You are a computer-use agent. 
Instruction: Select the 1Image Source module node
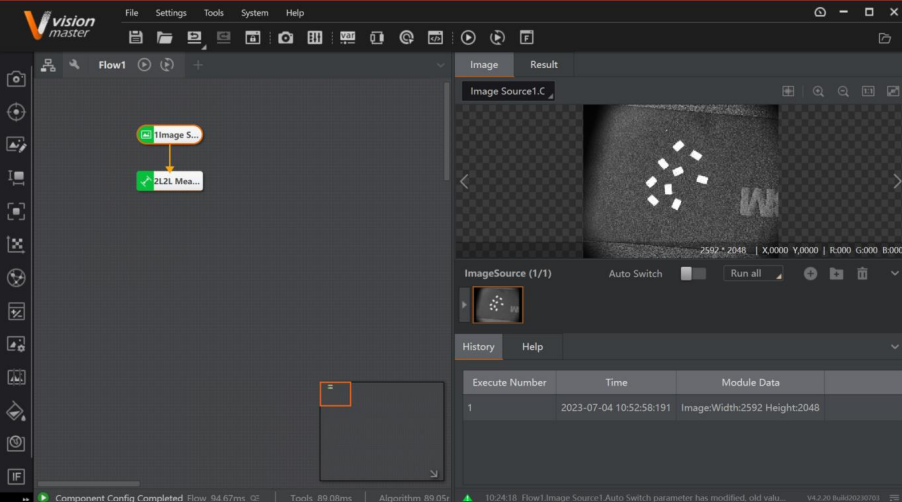170,135
